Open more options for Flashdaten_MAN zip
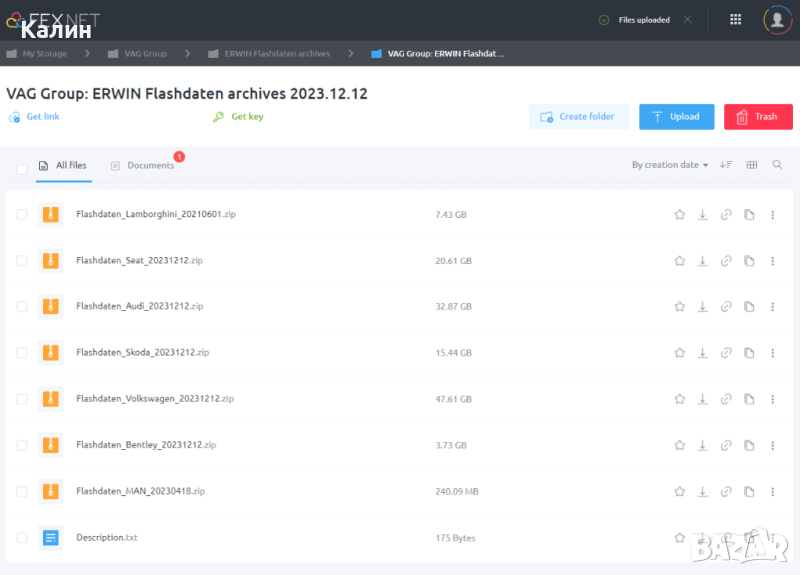 (772, 491)
